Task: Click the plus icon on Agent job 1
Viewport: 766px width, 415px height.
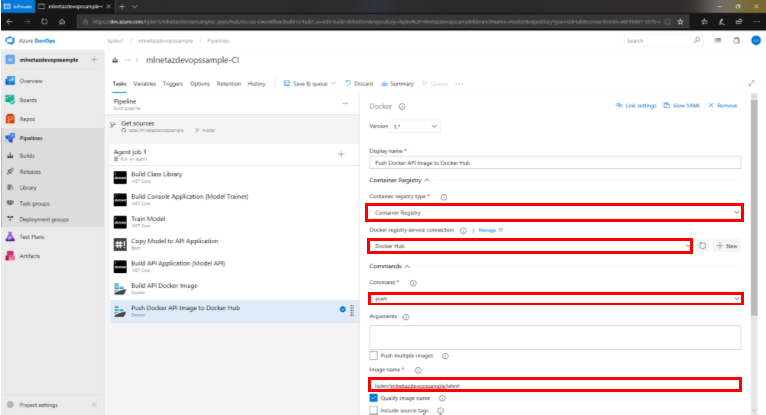Action: pyautogui.click(x=341, y=154)
